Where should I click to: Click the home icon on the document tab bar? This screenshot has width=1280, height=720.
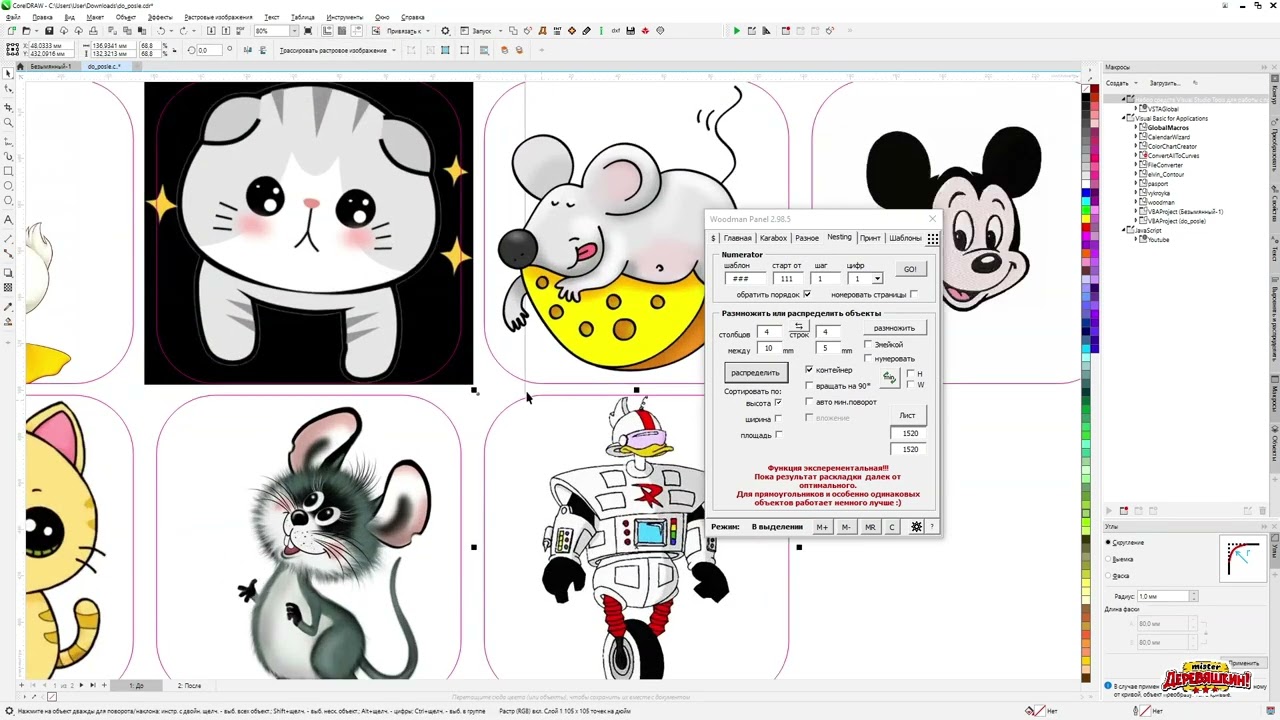(21, 66)
